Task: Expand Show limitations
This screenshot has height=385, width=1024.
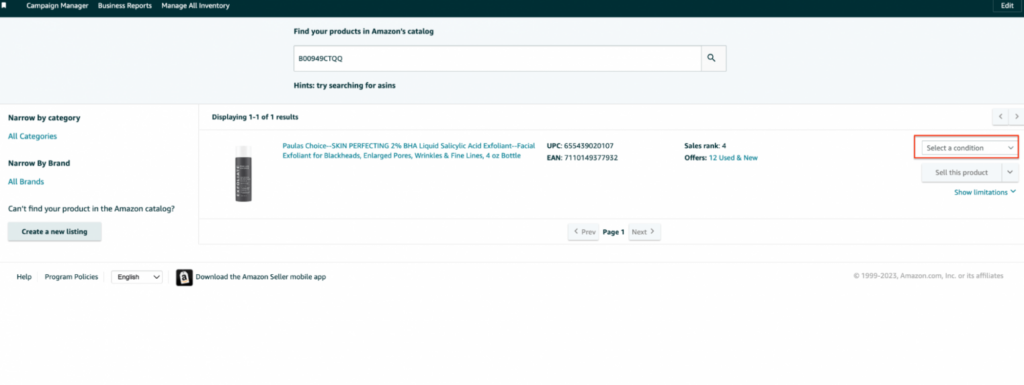Action: [985, 192]
